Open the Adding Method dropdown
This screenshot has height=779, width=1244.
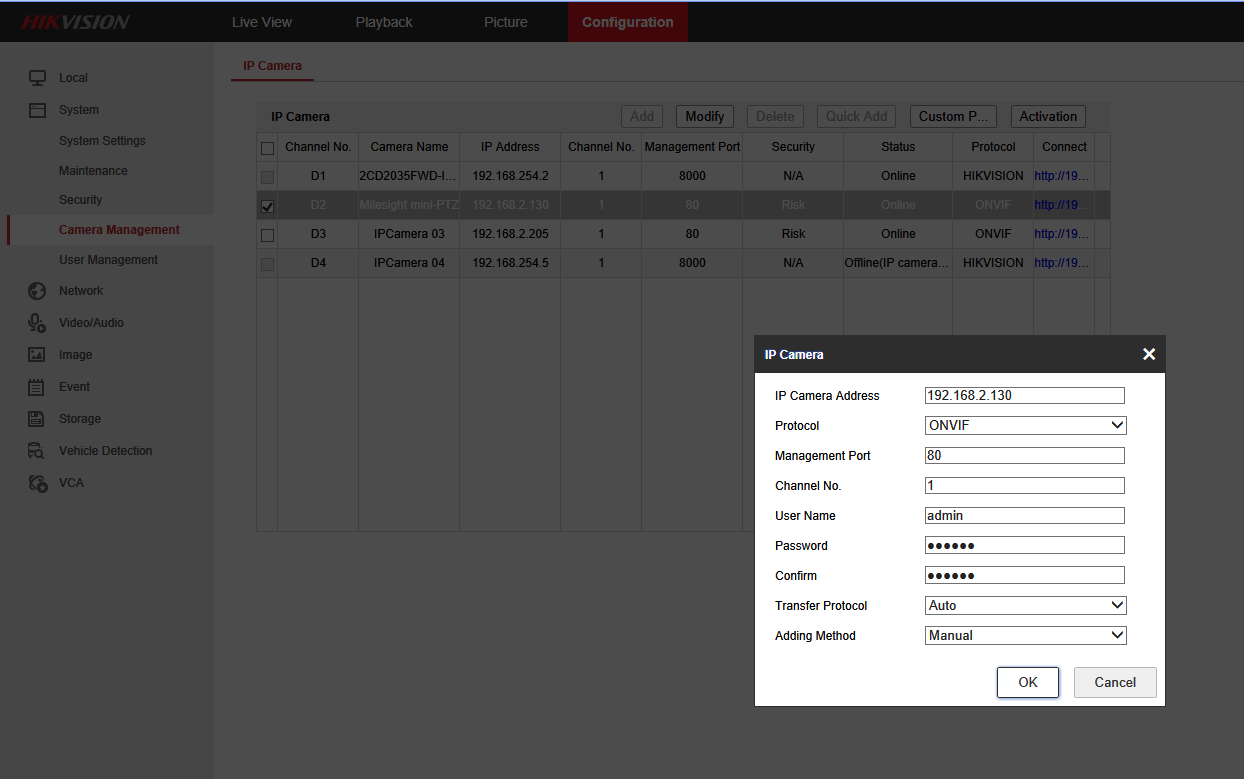pyautogui.click(x=1025, y=636)
